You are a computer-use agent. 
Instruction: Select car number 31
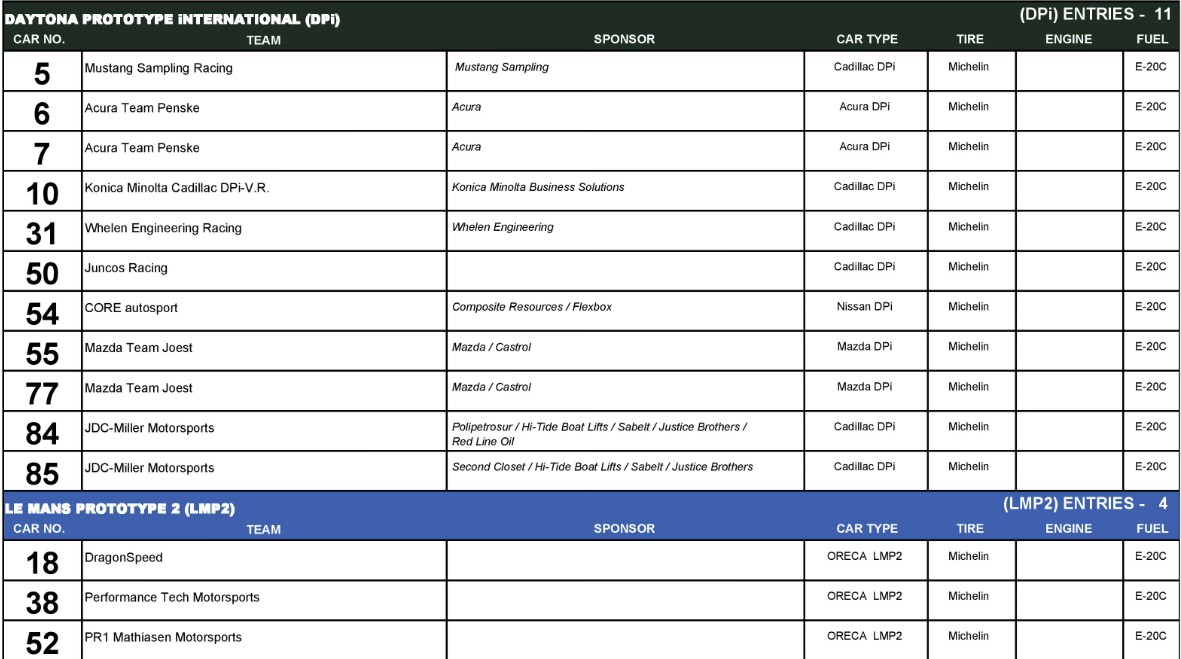click(x=42, y=233)
